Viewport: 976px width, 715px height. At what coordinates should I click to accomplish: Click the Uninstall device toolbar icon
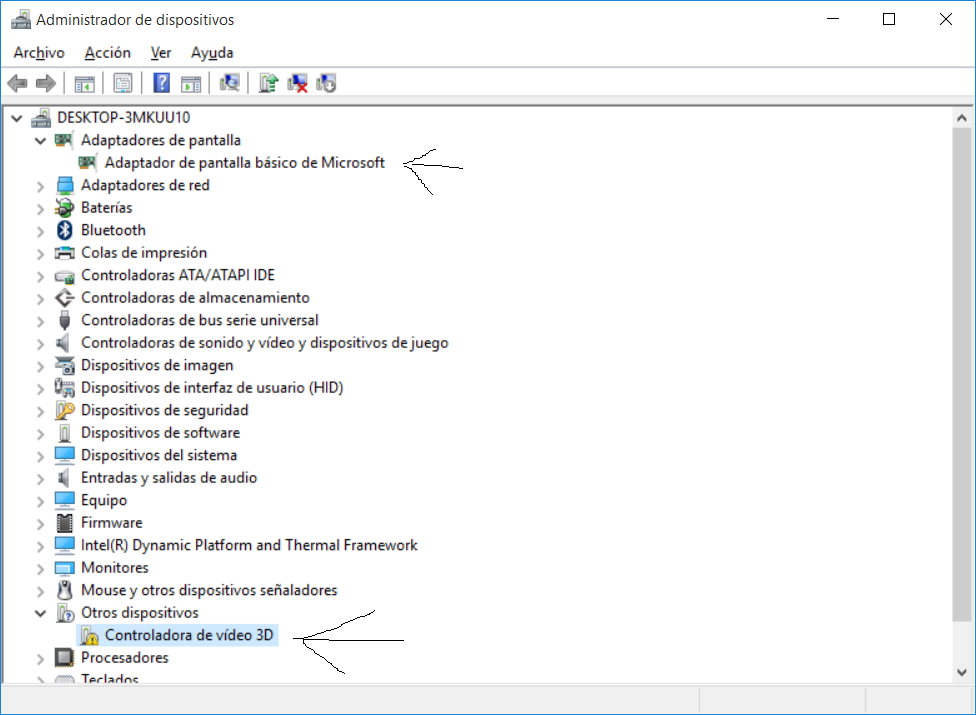pos(297,82)
